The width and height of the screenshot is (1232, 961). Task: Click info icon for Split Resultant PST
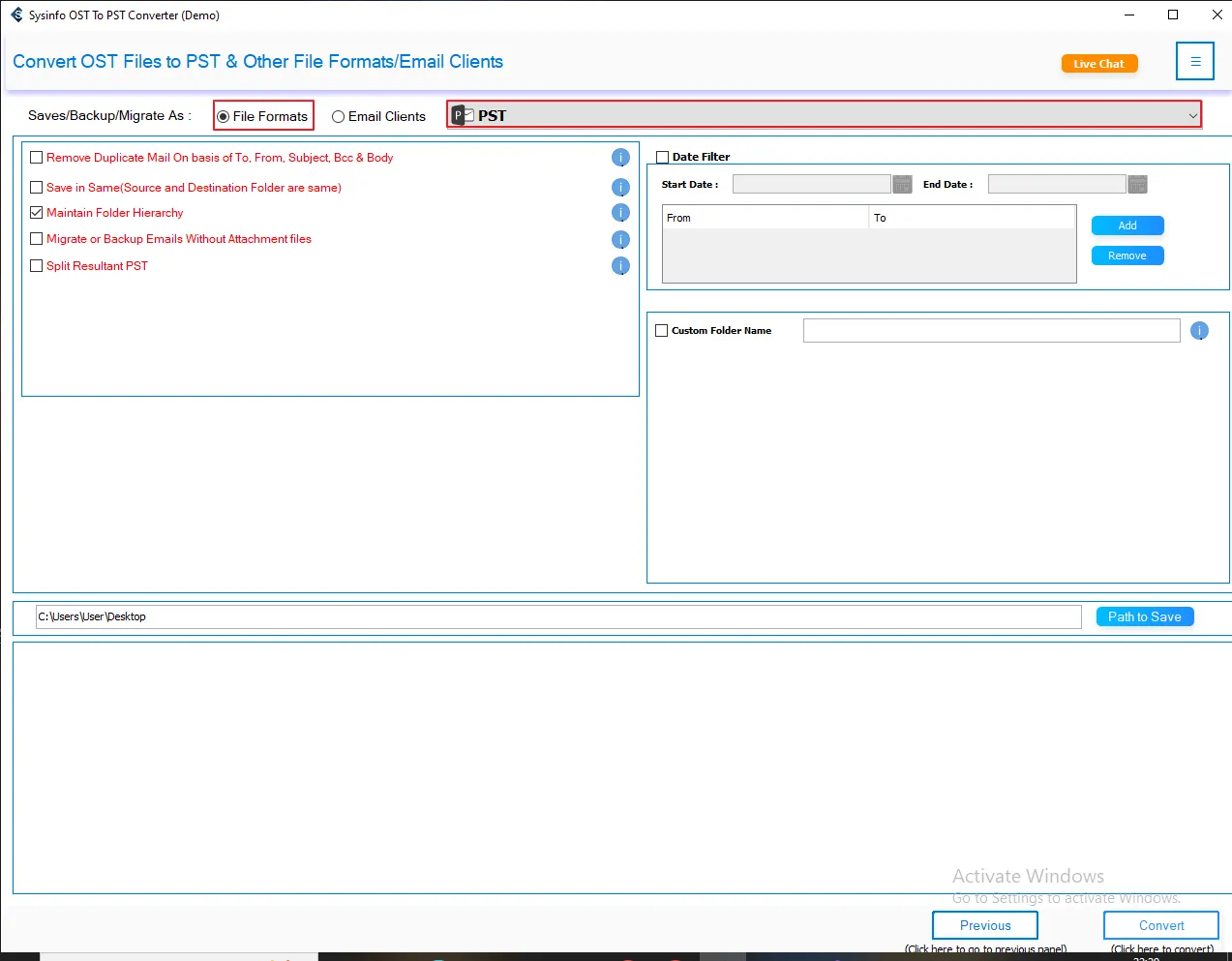coord(620,266)
